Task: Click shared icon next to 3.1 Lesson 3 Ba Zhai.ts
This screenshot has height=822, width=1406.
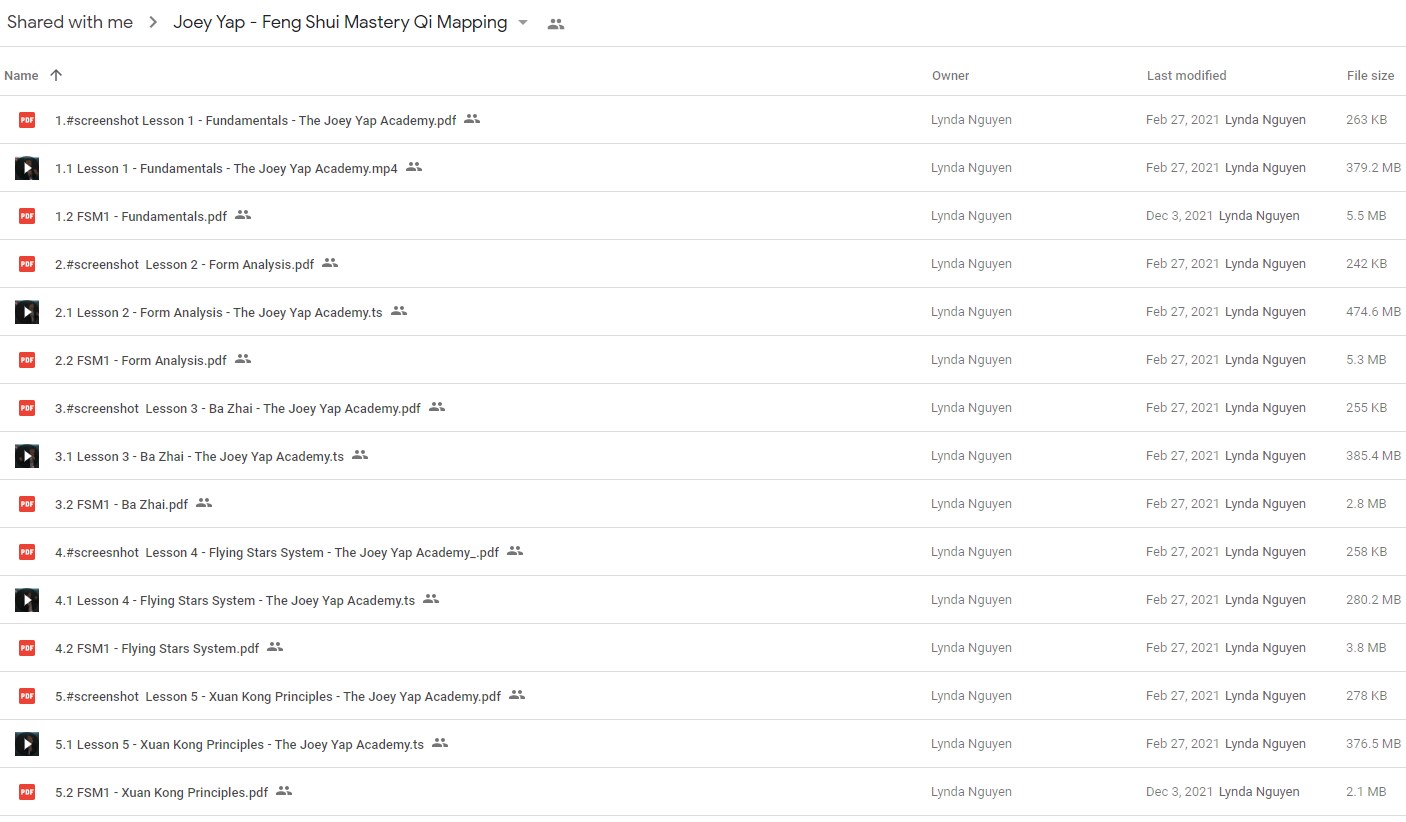Action: (360, 455)
